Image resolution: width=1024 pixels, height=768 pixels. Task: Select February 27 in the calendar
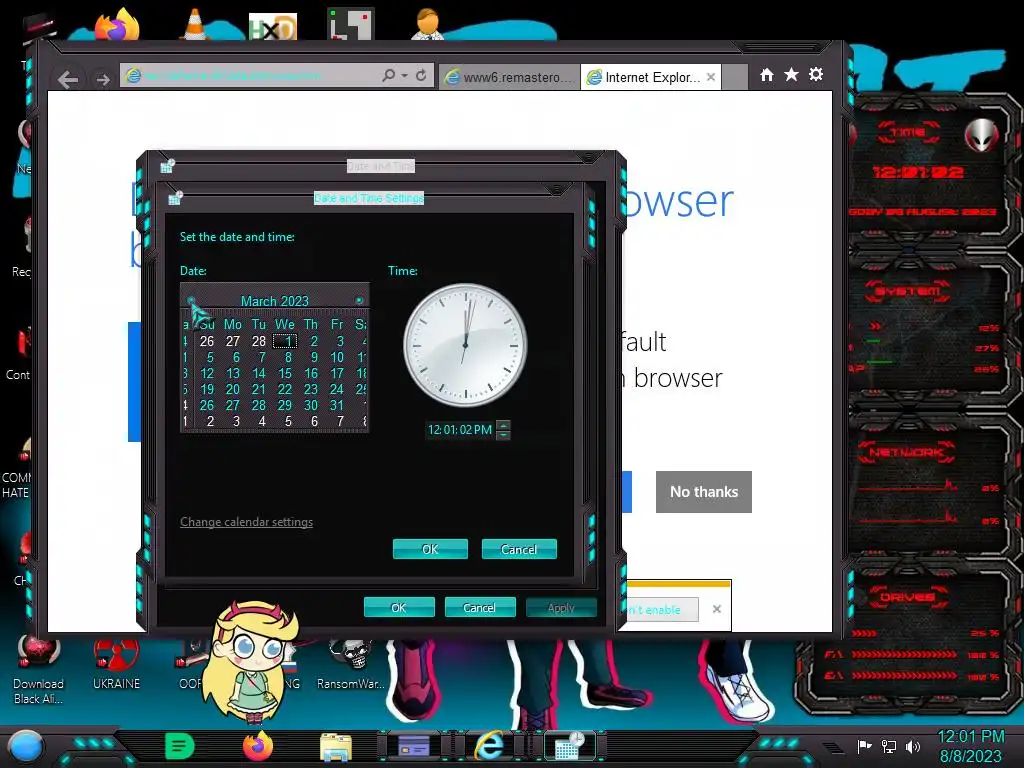click(232, 341)
